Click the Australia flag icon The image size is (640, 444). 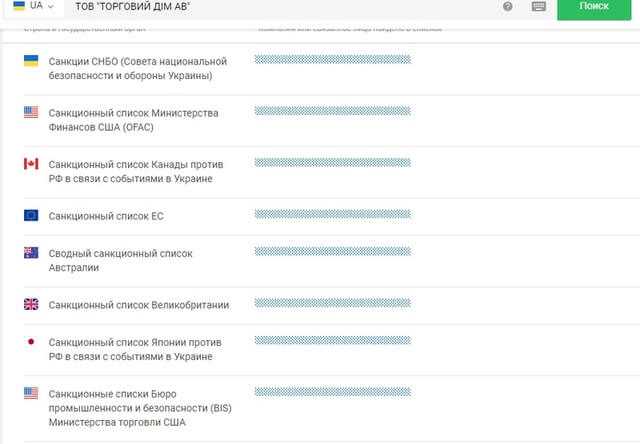[x=31, y=253]
